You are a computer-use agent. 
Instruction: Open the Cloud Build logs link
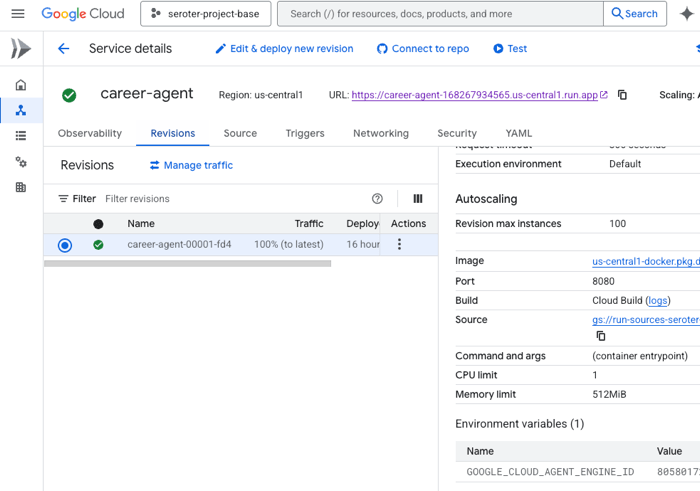click(x=657, y=300)
